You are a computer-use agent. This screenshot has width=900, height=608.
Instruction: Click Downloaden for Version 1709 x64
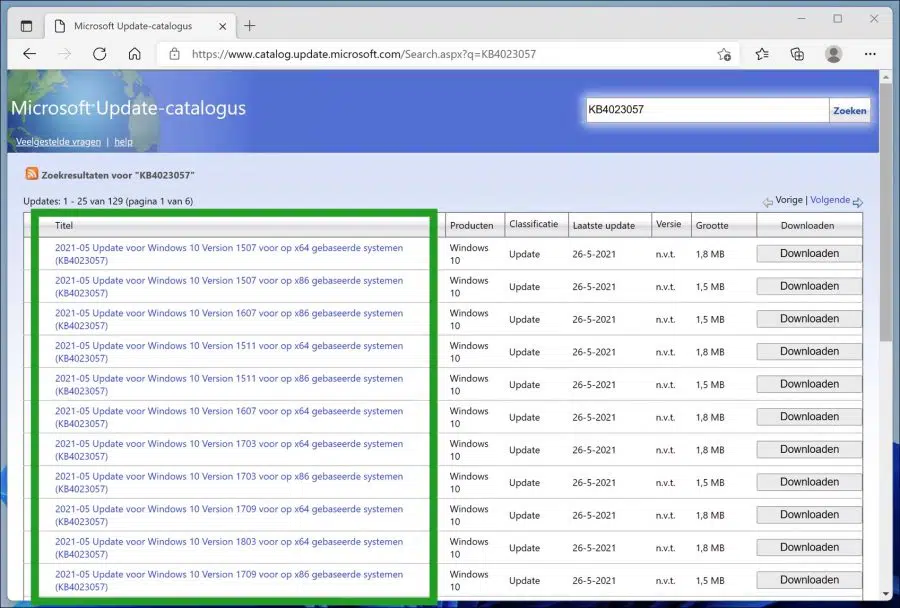click(x=809, y=515)
